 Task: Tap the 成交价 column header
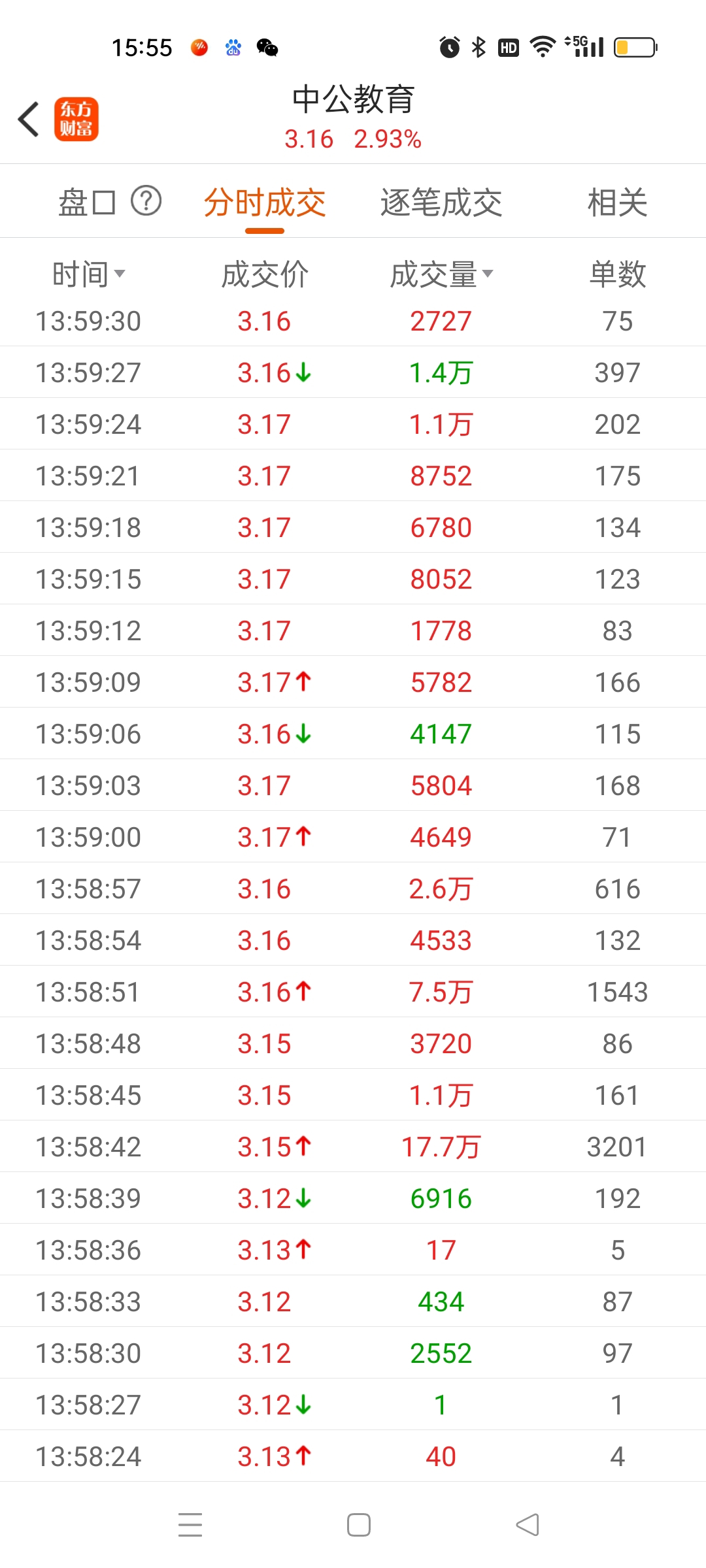pyautogui.click(x=265, y=274)
